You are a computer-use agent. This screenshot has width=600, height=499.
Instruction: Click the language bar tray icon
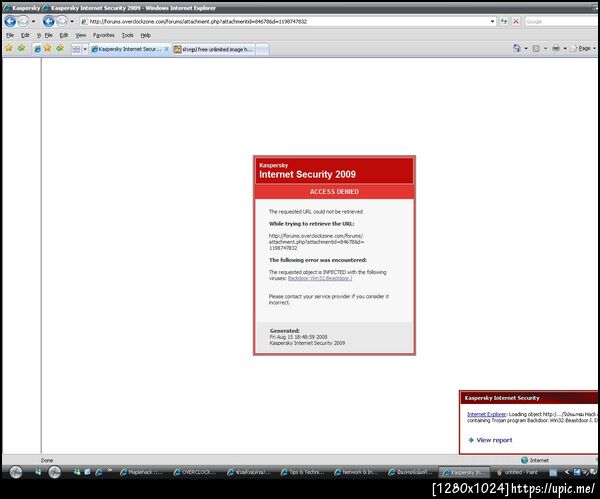pyautogui.click(x=553, y=473)
